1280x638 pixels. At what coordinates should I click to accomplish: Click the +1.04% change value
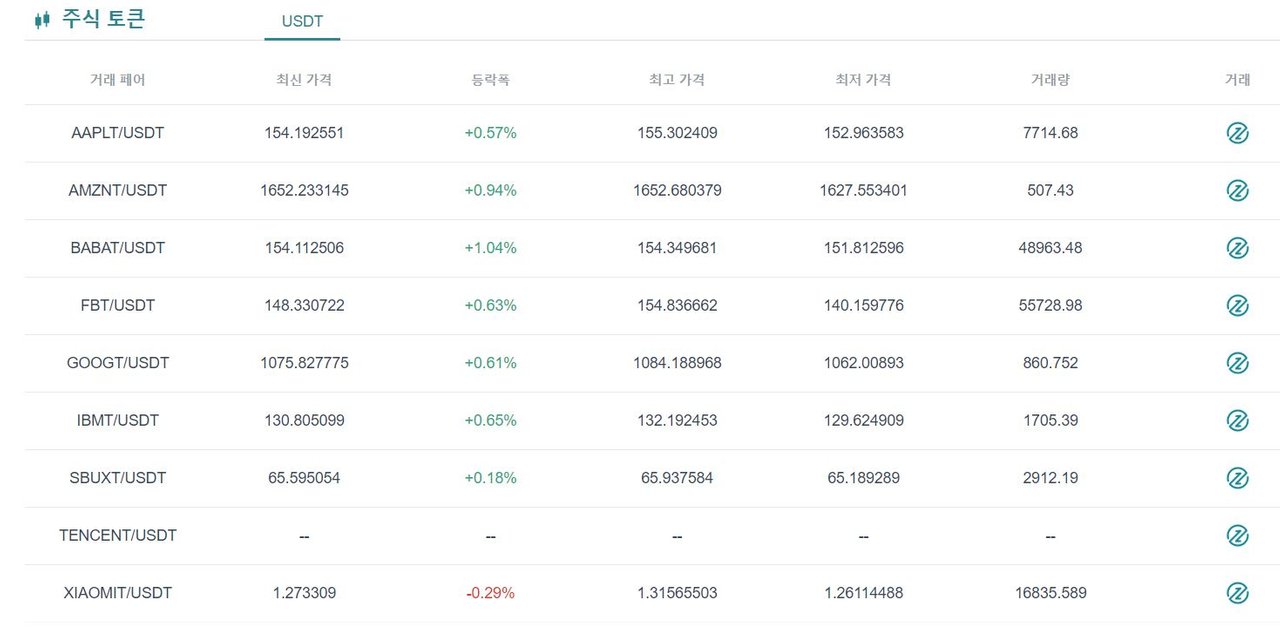[x=490, y=248]
